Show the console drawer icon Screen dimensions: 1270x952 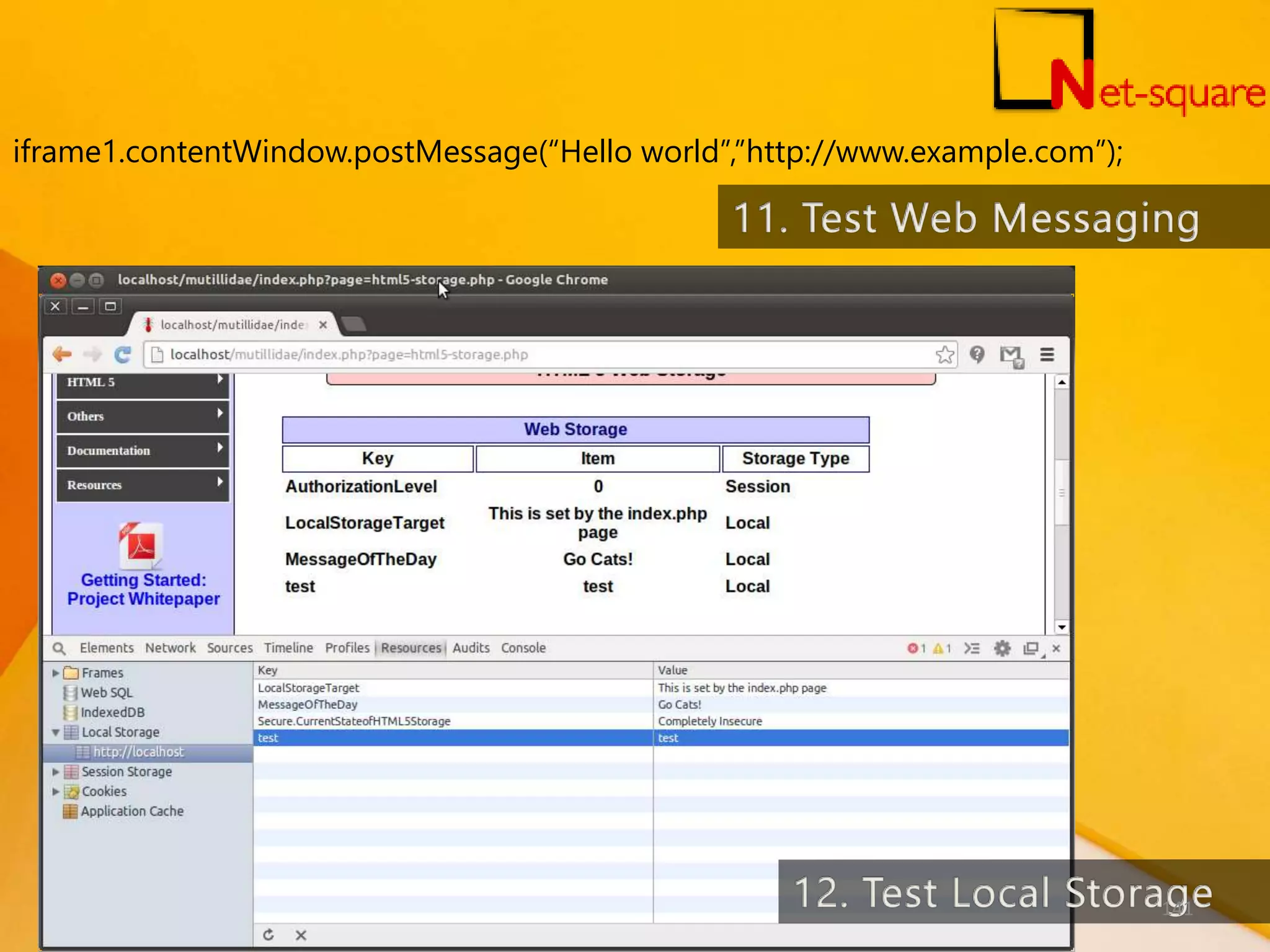[x=972, y=648]
